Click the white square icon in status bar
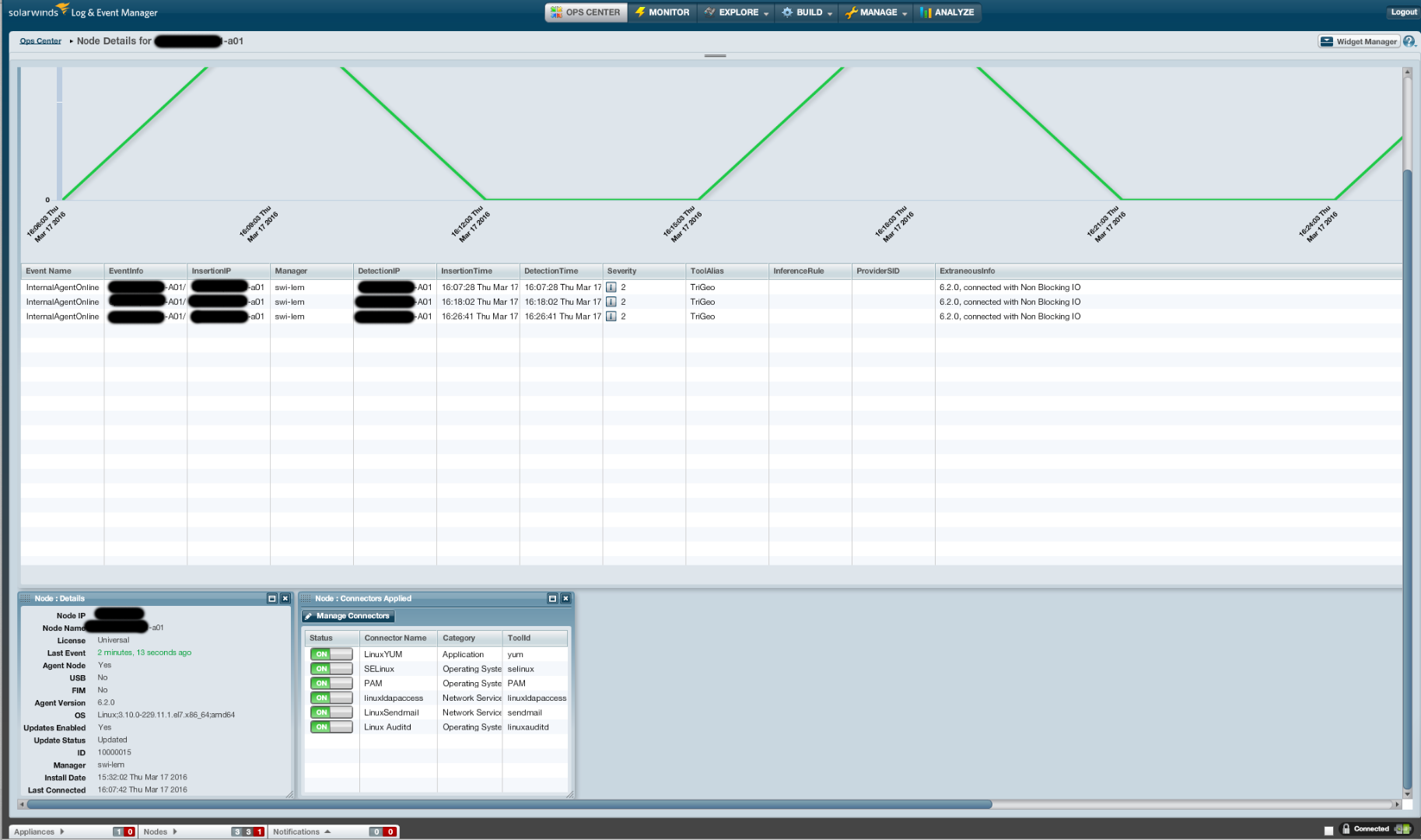The width and height of the screenshot is (1421, 840). [x=1328, y=831]
